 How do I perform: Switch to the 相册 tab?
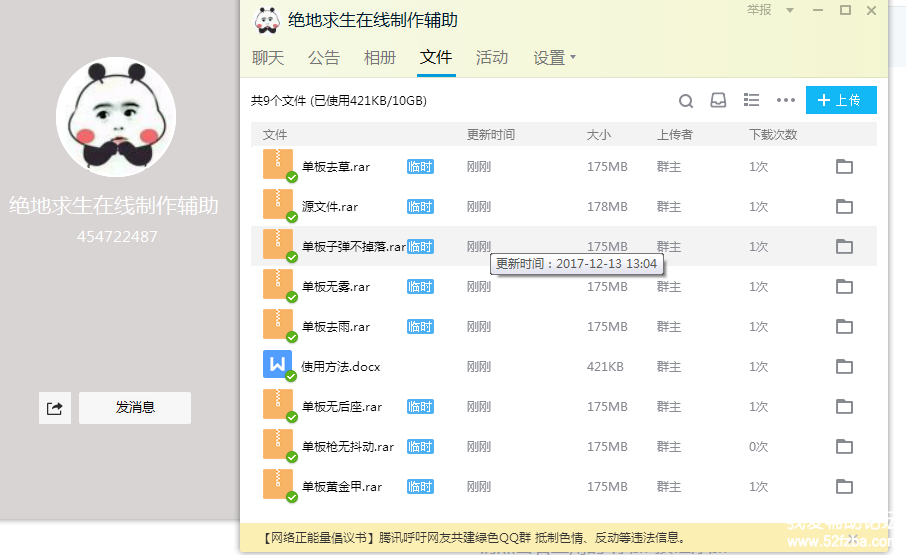[380, 58]
